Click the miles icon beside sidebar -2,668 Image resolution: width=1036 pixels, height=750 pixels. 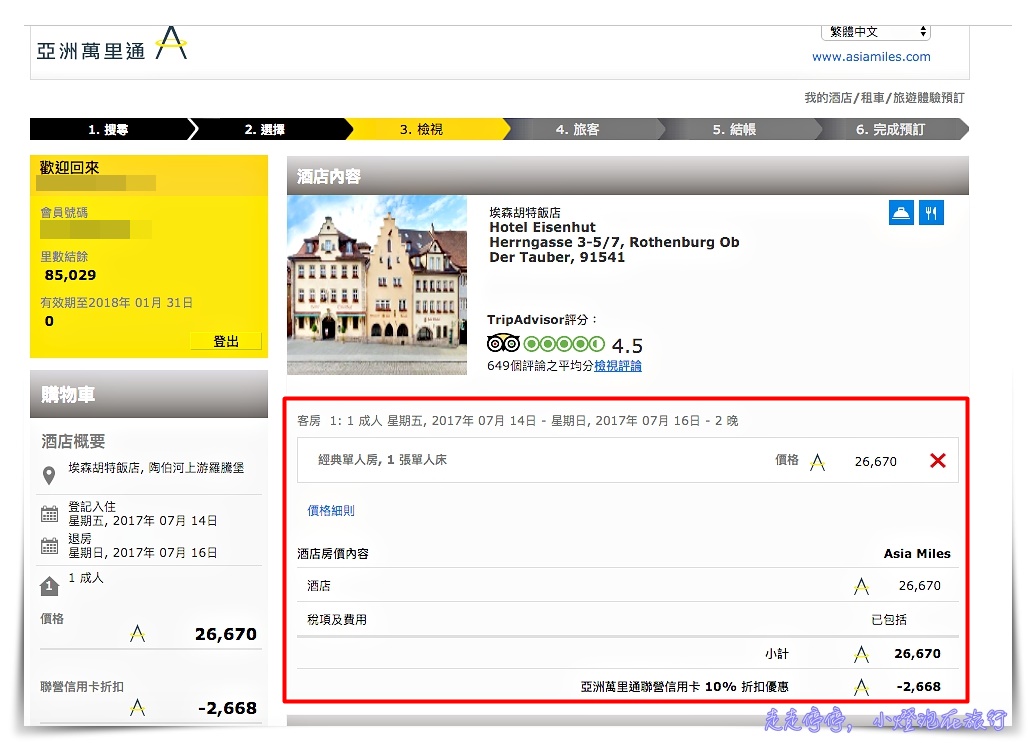click(x=137, y=708)
